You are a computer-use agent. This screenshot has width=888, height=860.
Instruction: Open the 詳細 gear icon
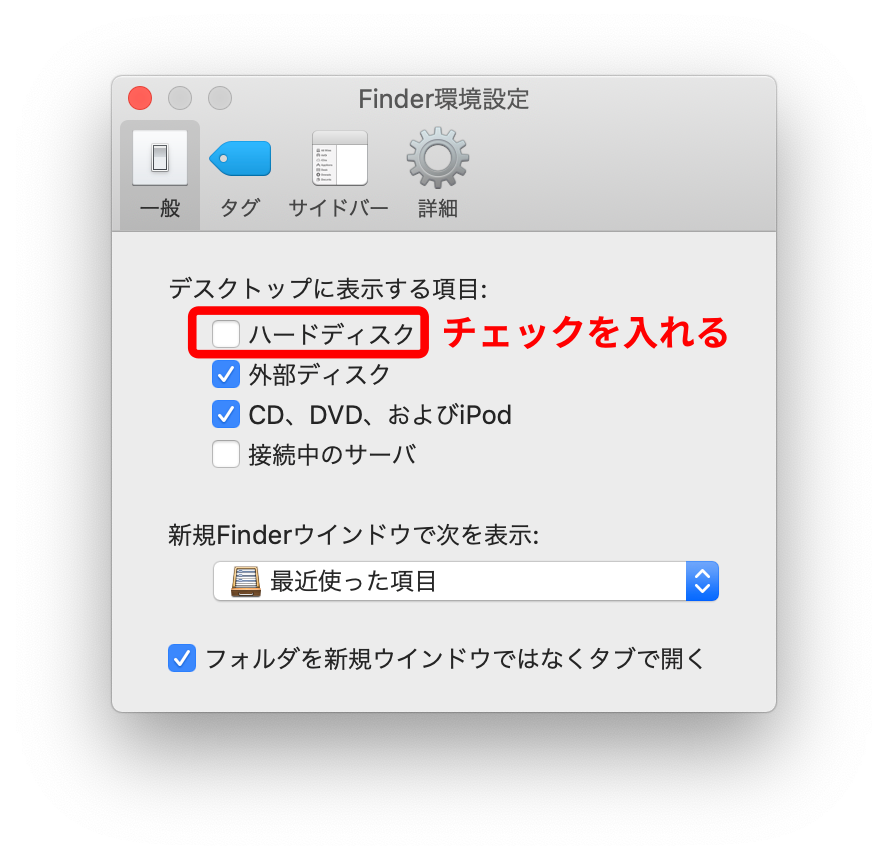[x=437, y=157]
